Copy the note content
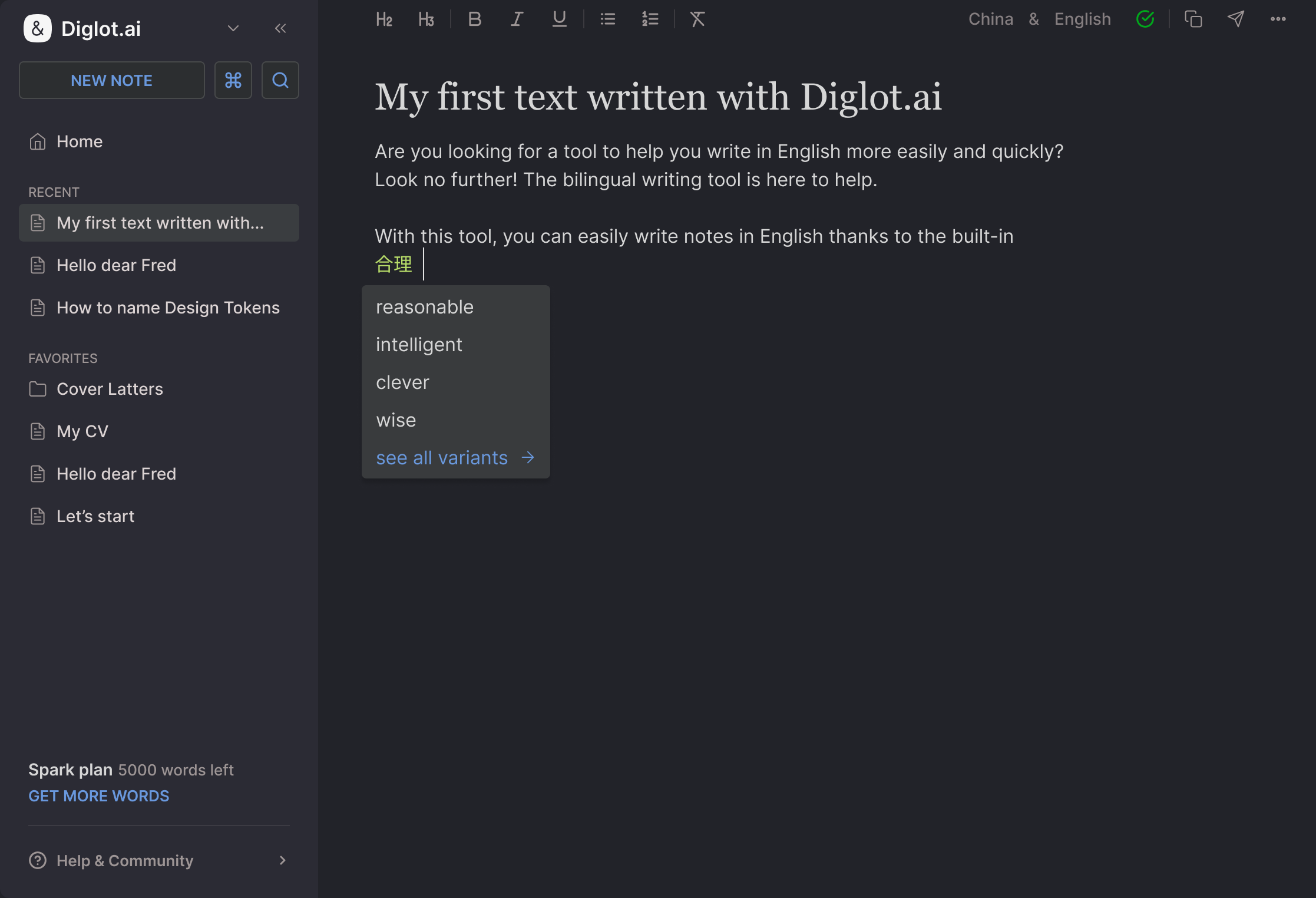1316x898 pixels. click(1193, 19)
